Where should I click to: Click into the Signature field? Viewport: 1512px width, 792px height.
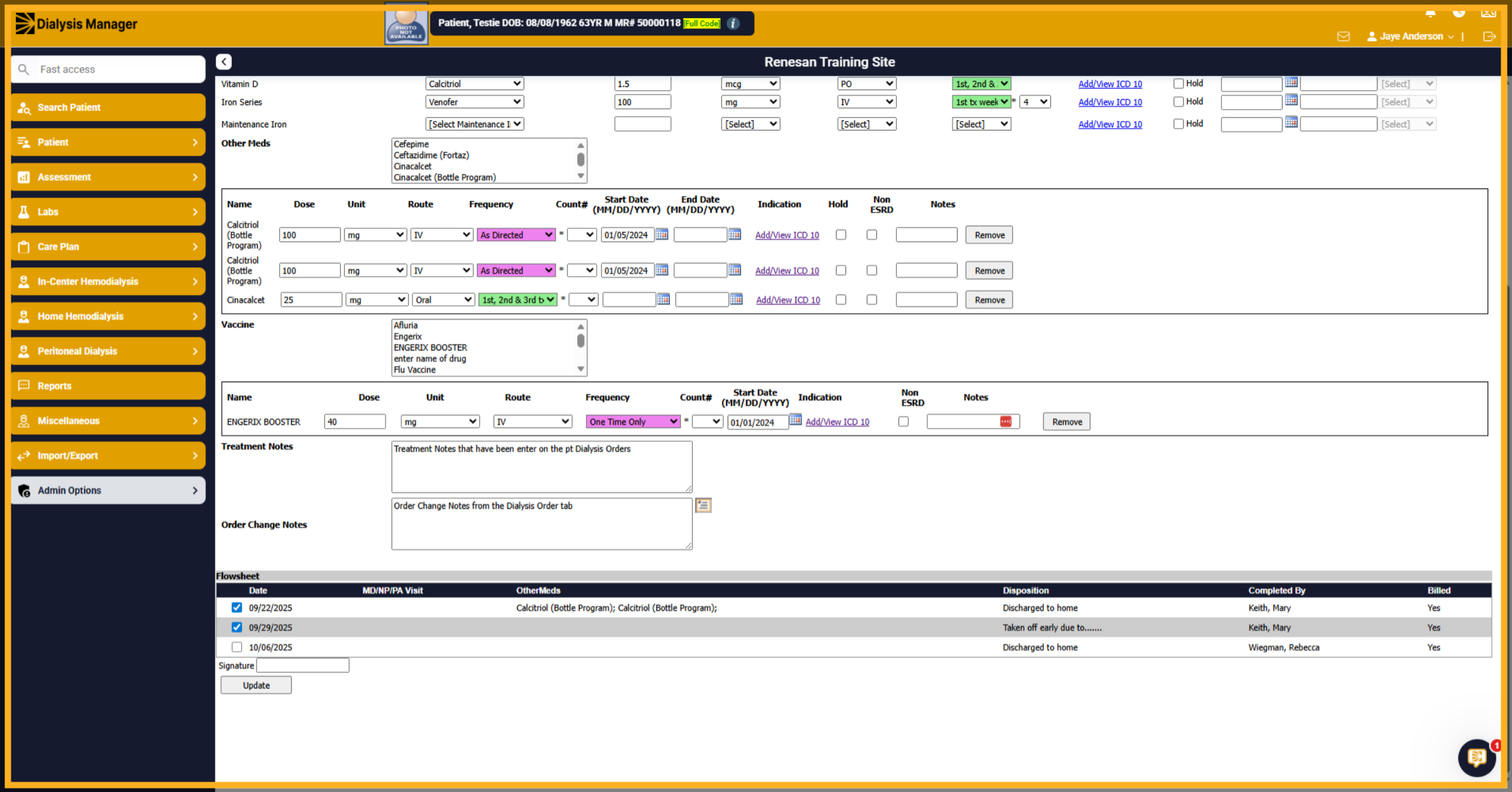click(302, 665)
